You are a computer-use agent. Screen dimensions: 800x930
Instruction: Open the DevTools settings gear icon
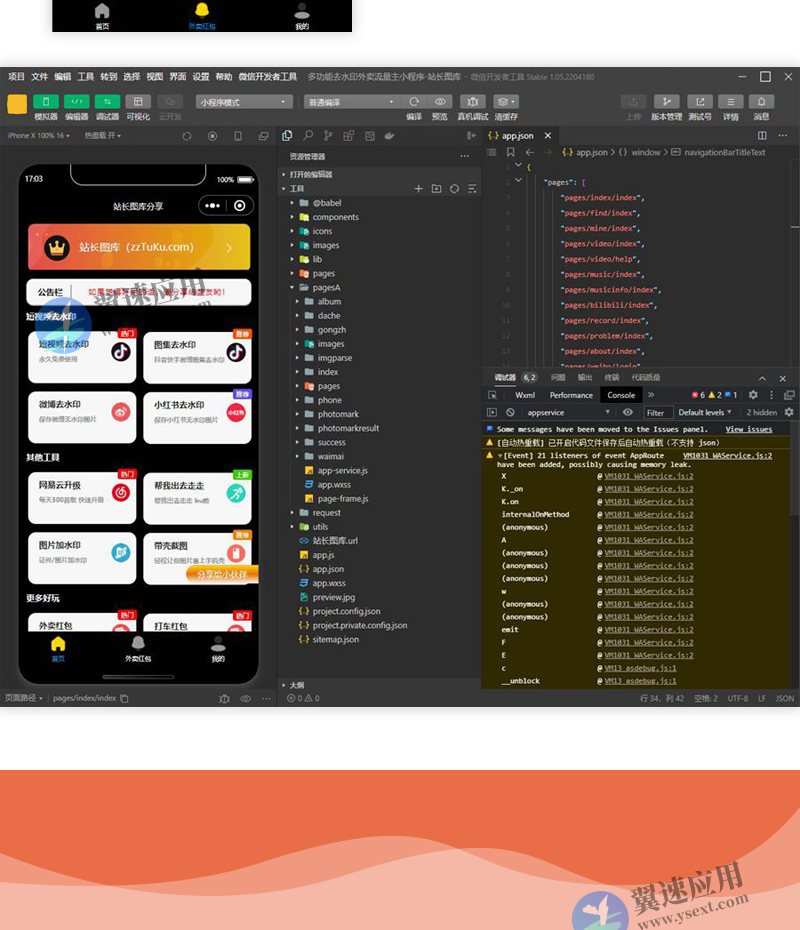[753, 395]
